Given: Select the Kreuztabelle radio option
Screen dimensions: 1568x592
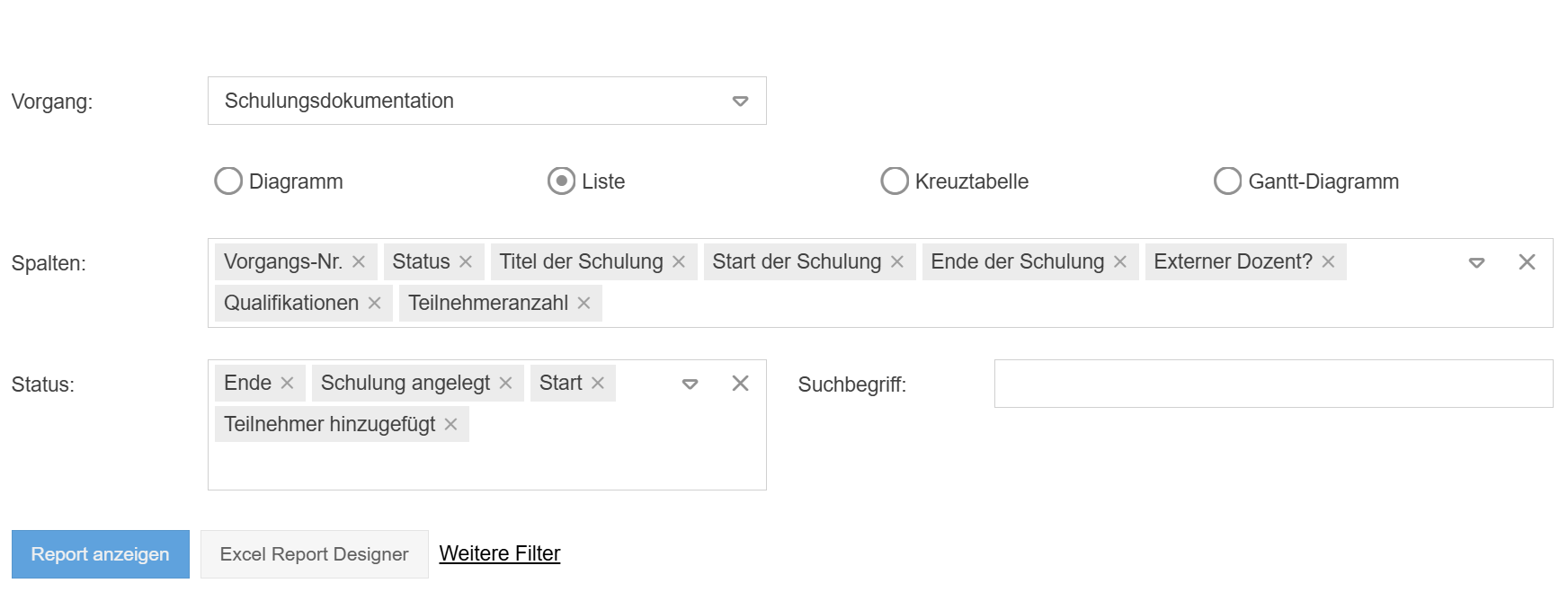Looking at the screenshot, I should coord(895,181).
